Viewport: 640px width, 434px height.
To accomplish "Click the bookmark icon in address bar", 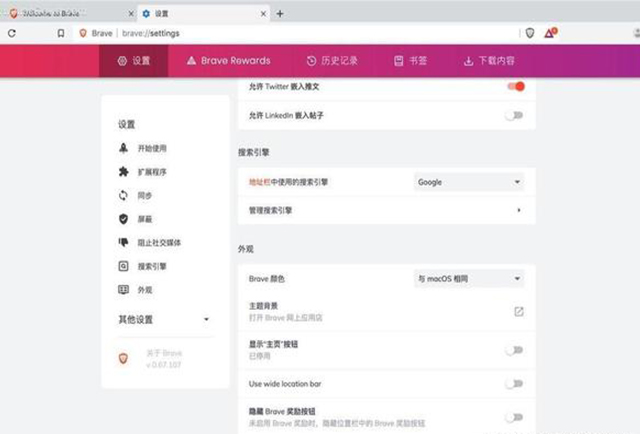I will click(61, 33).
